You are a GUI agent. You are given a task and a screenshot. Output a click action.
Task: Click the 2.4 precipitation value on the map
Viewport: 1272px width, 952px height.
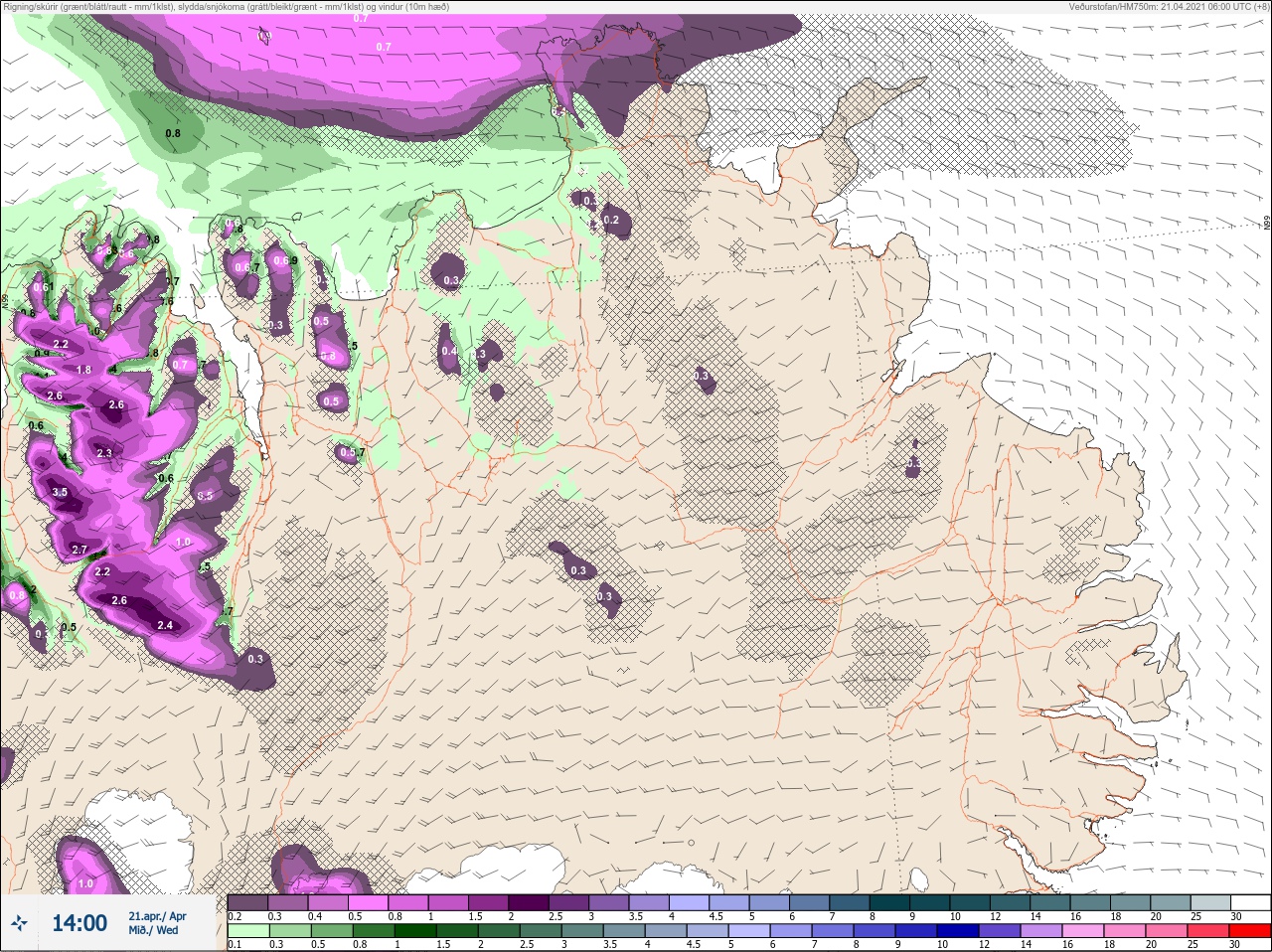(165, 625)
